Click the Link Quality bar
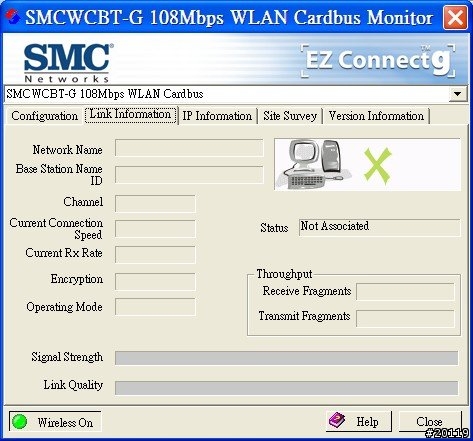Viewport: 473px width, 441px height. (x=286, y=388)
